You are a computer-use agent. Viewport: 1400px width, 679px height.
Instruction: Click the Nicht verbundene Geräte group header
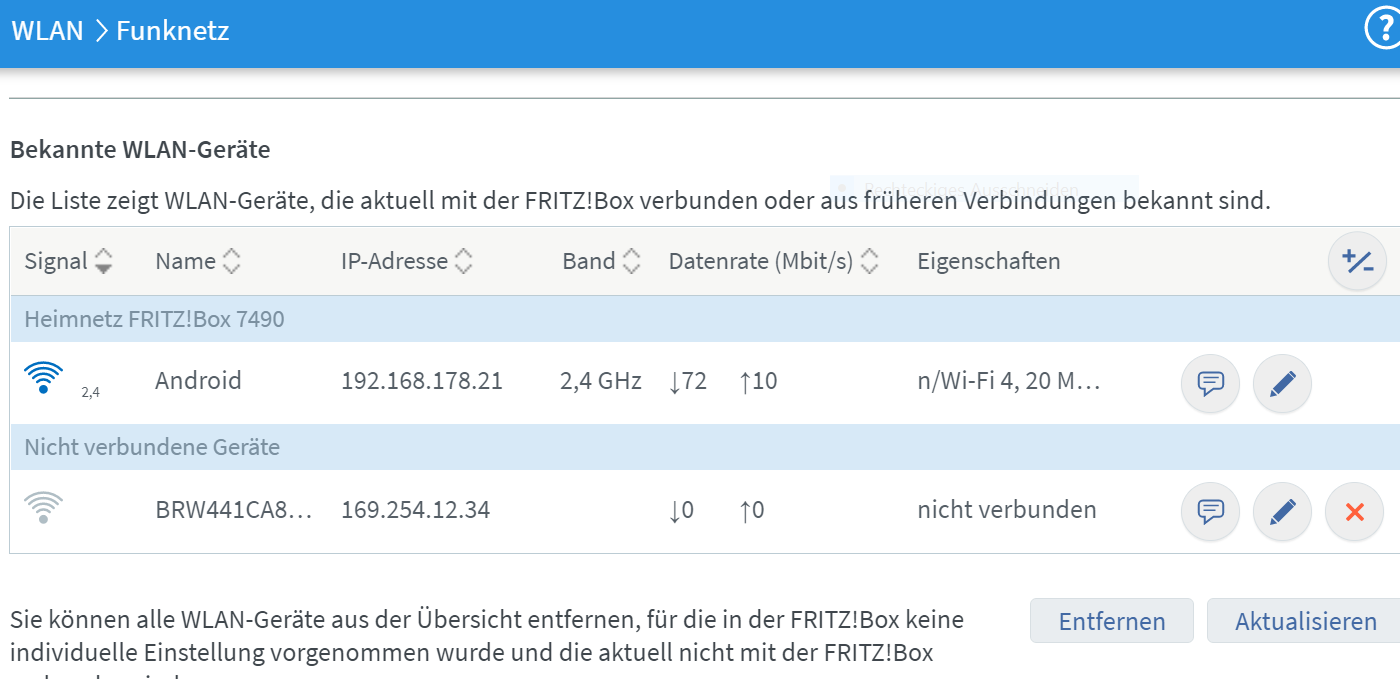pos(704,447)
